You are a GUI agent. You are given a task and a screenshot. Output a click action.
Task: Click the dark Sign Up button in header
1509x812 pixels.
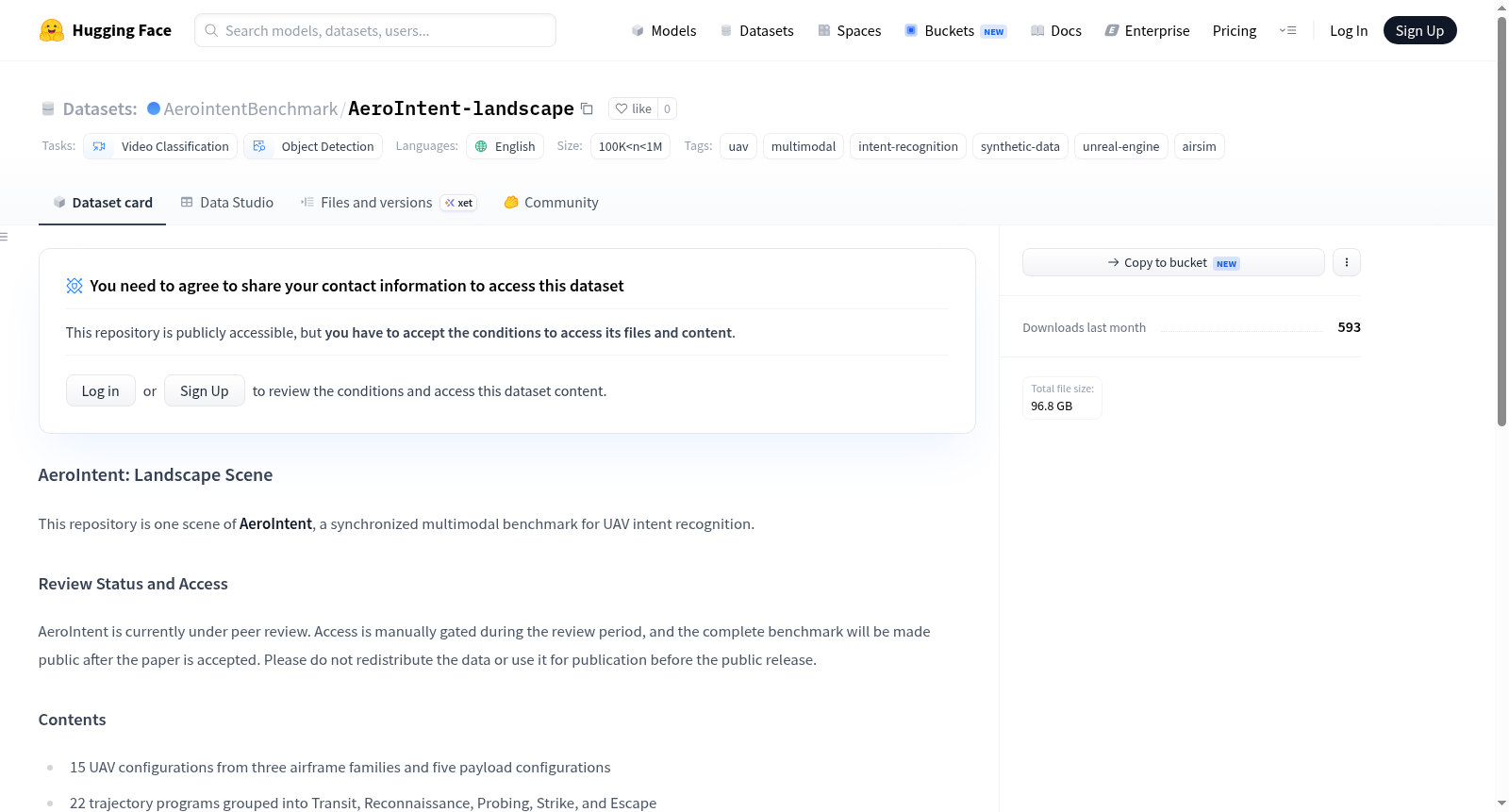(1419, 30)
